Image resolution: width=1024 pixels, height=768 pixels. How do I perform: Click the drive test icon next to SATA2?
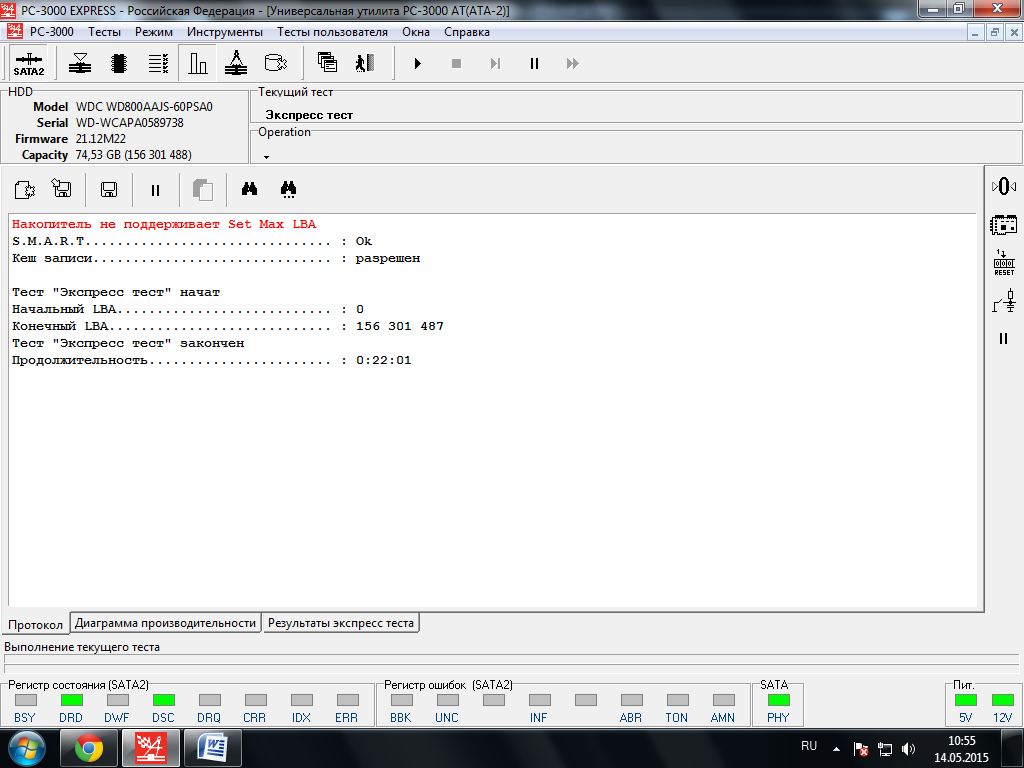pos(80,63)
